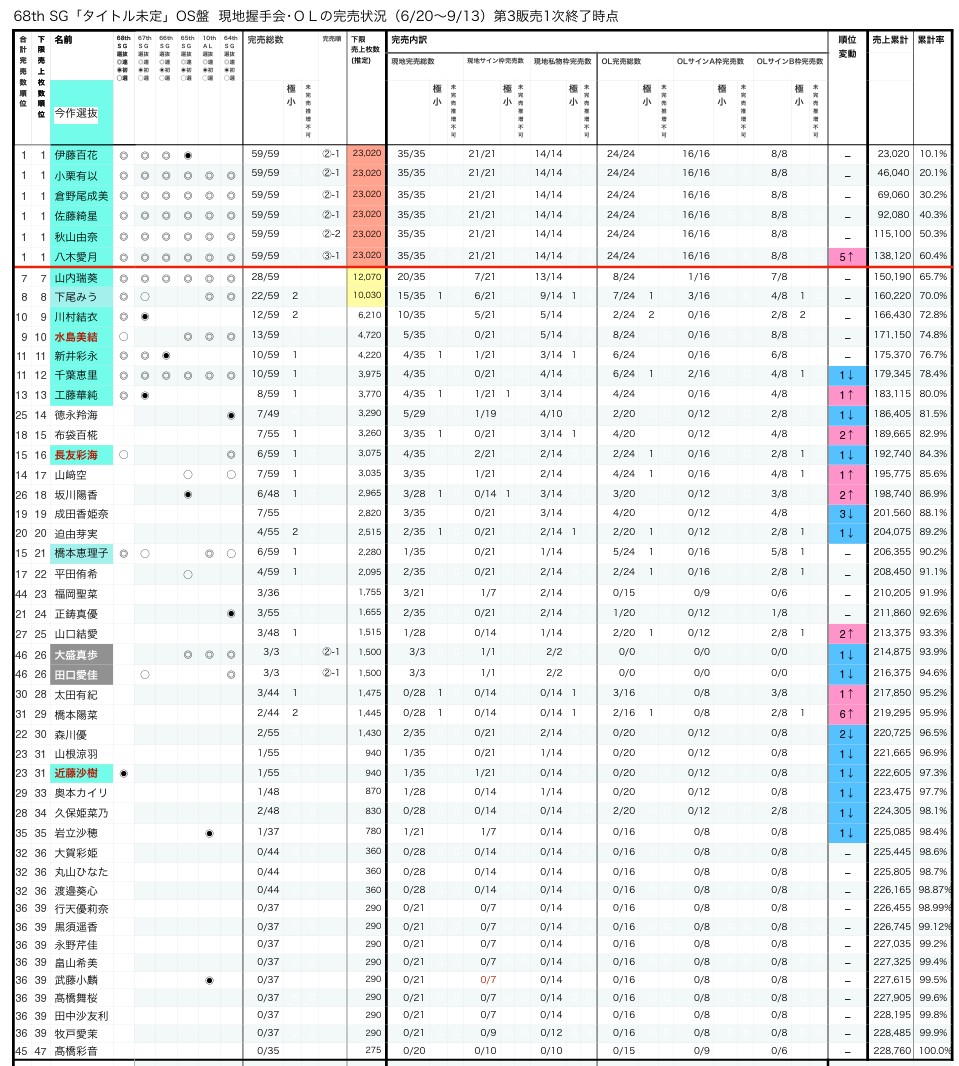Select name cell 倉野尾成美

(82, 196)
